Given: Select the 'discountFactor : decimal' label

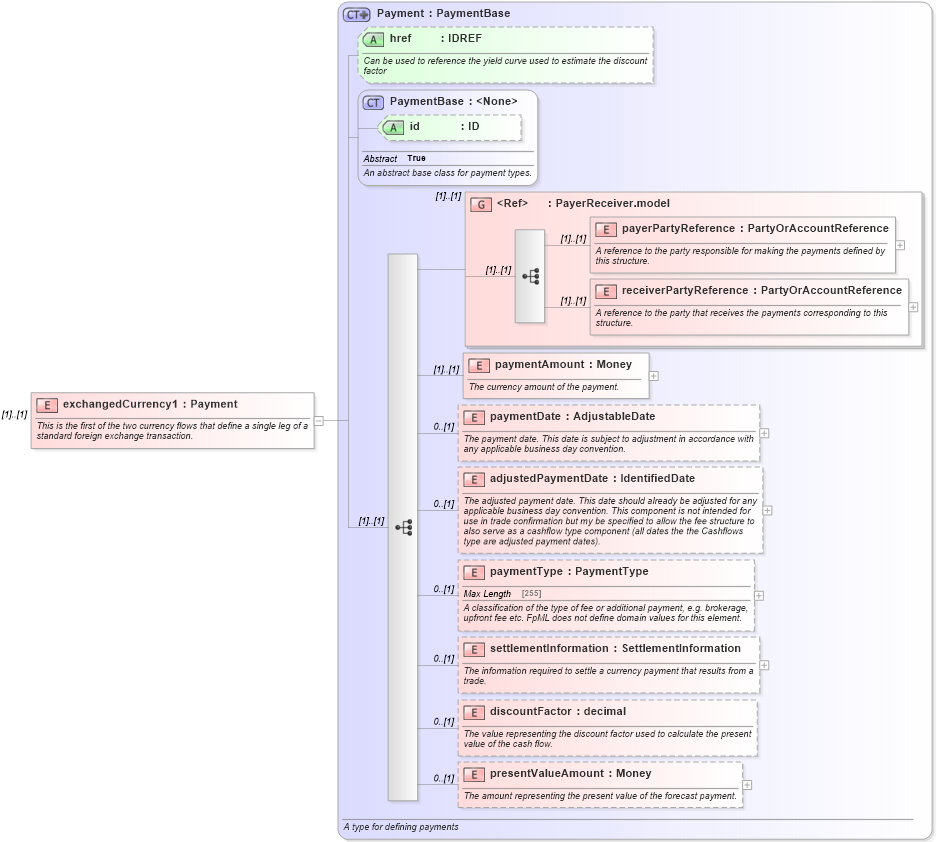Looking at the screenshot, I should [558, 712].
